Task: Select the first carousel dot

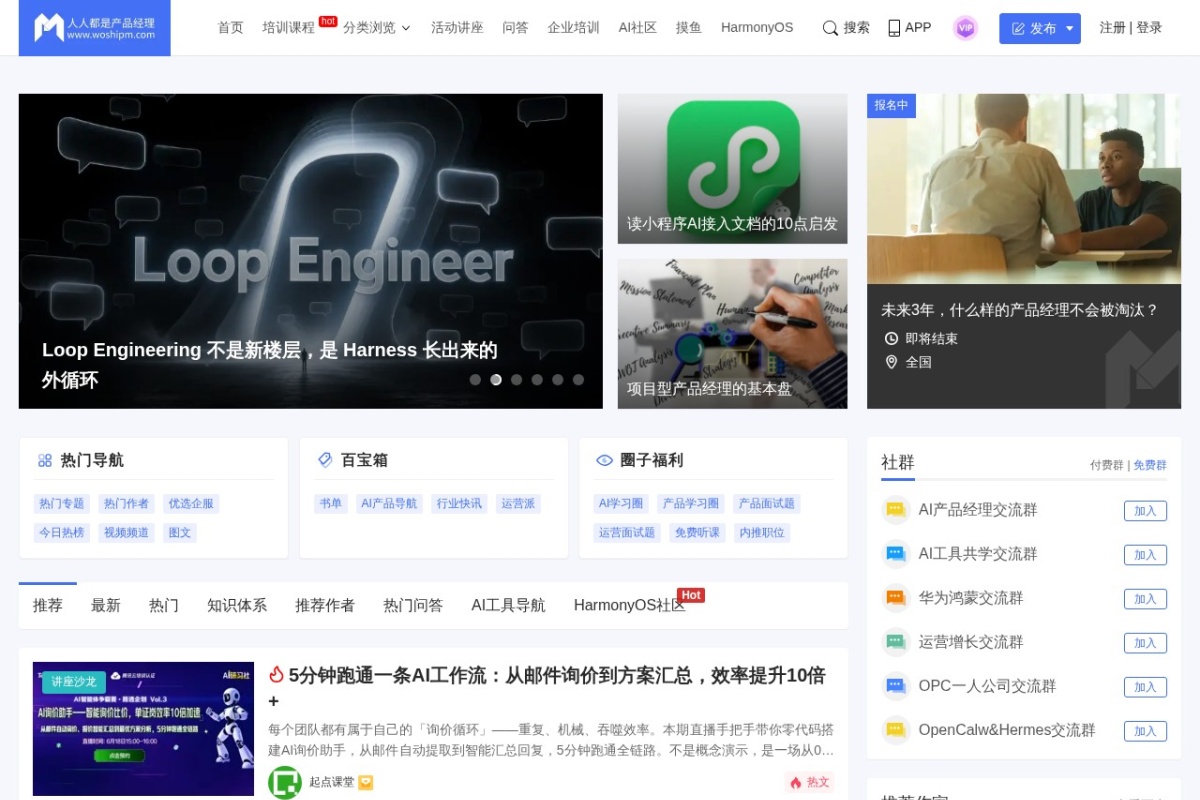Action: [x=475, y=380]
